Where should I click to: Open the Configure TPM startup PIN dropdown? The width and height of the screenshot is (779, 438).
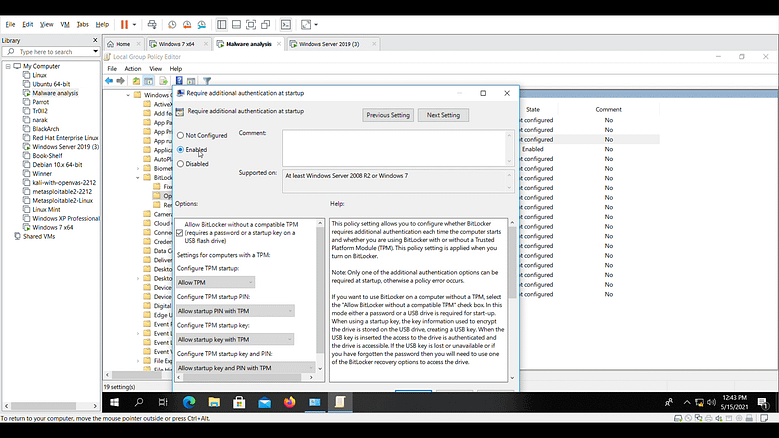click(235, 311)
